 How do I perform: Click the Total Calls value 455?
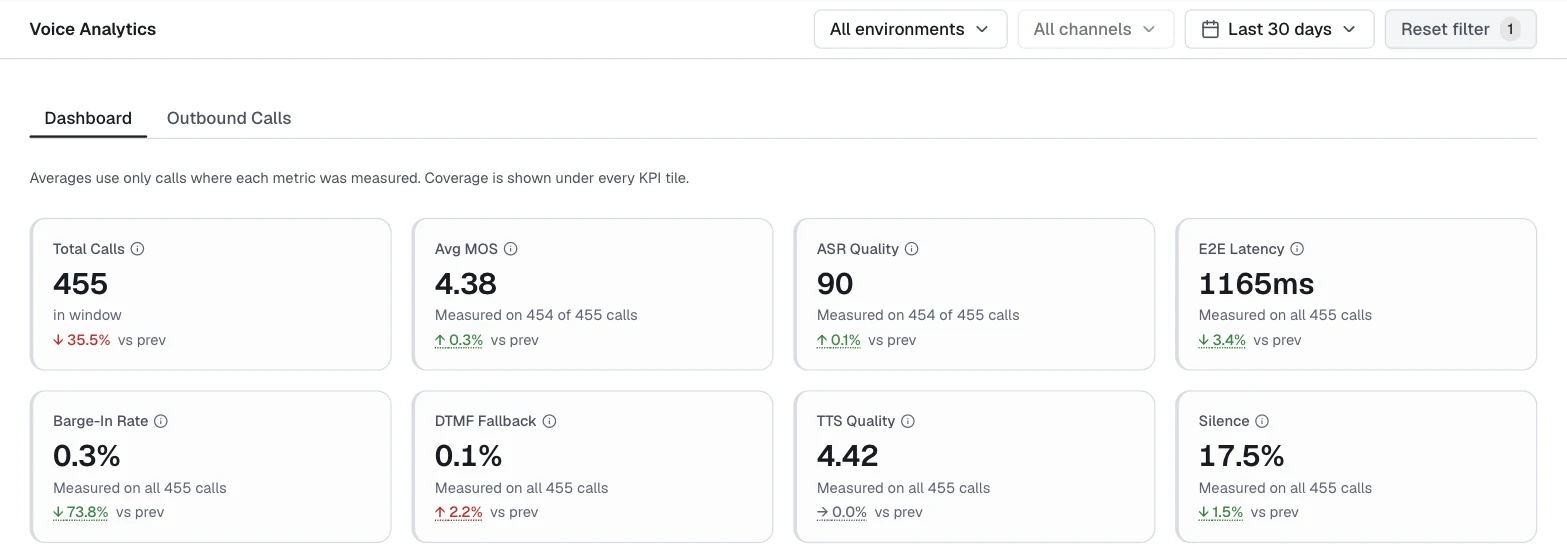coord(80,284)
